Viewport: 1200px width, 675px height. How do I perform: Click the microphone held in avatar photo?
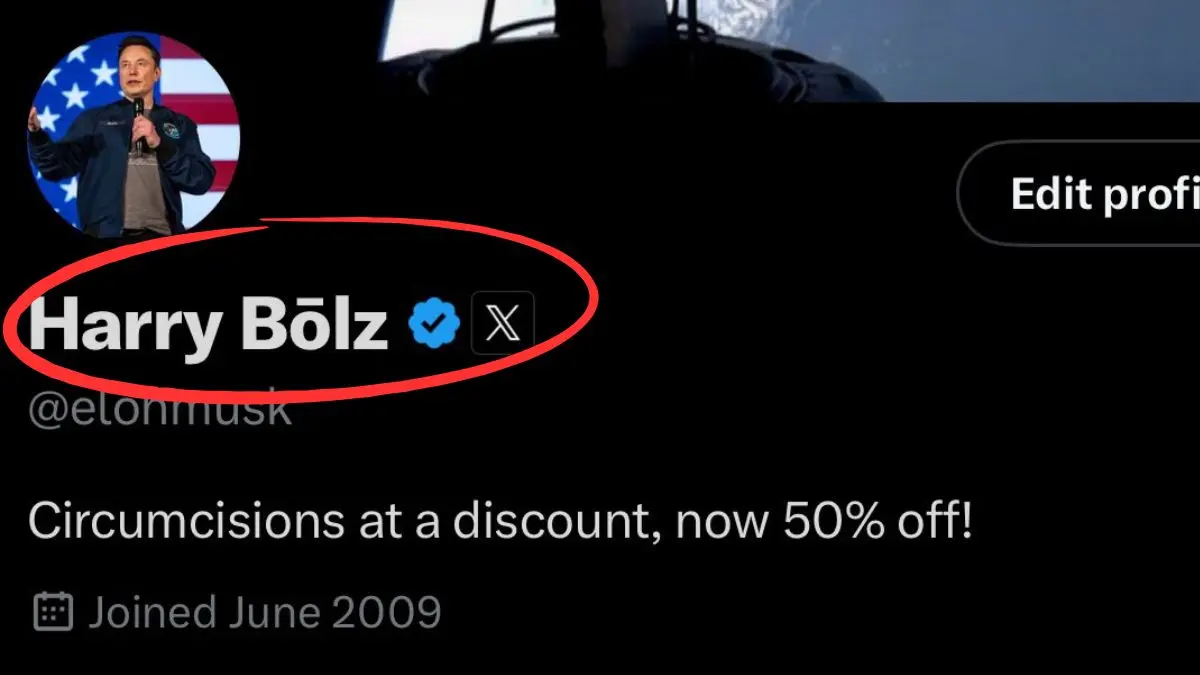[139, 120]
